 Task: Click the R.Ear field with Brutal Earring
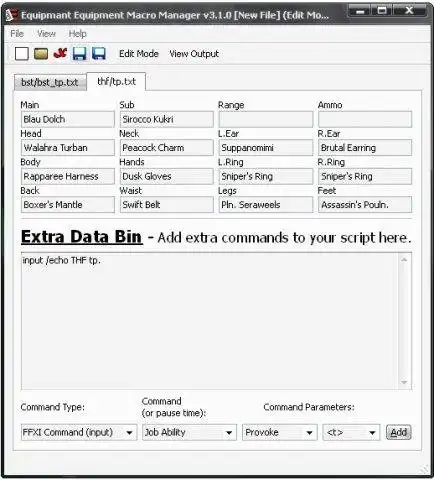(x=365, y=148)
